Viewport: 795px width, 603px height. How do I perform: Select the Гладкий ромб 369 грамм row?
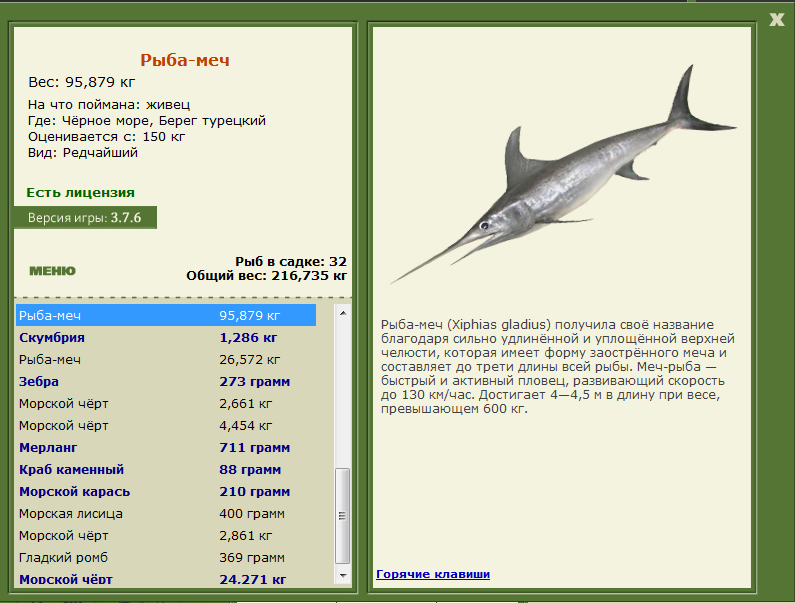click(x=166, y=557)
